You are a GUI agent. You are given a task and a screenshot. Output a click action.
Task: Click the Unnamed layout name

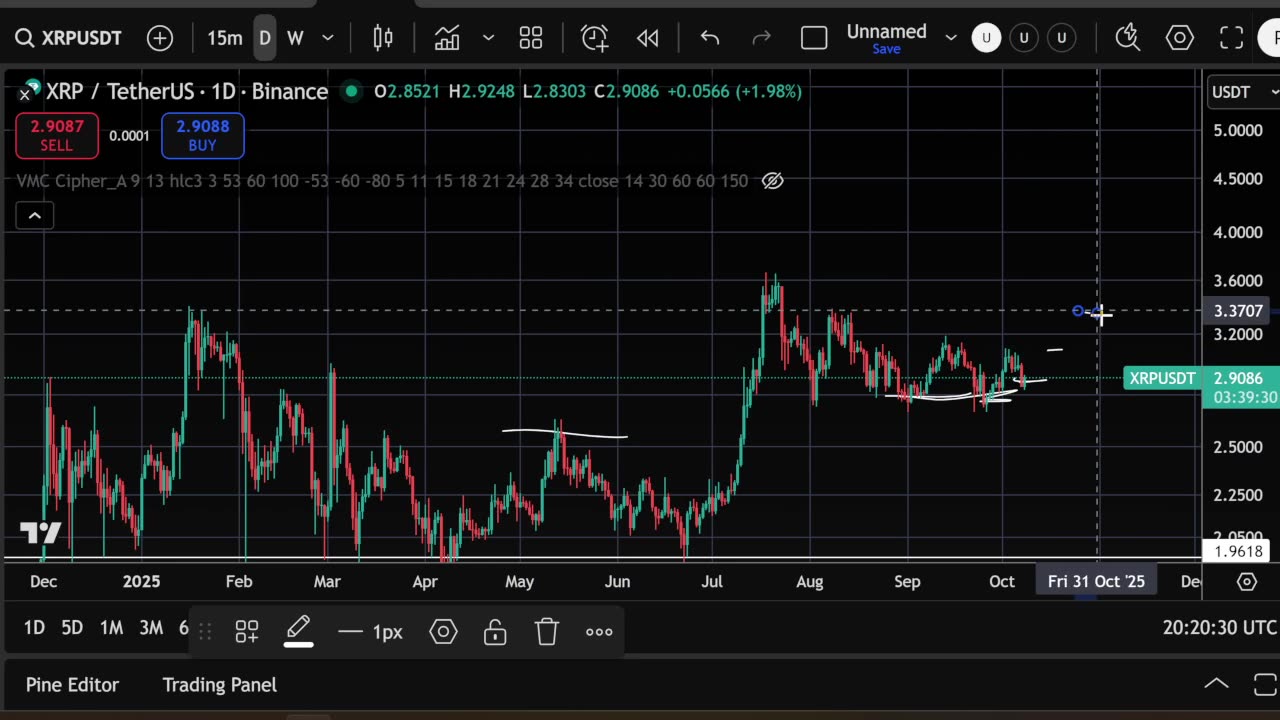tap(886, 31)
